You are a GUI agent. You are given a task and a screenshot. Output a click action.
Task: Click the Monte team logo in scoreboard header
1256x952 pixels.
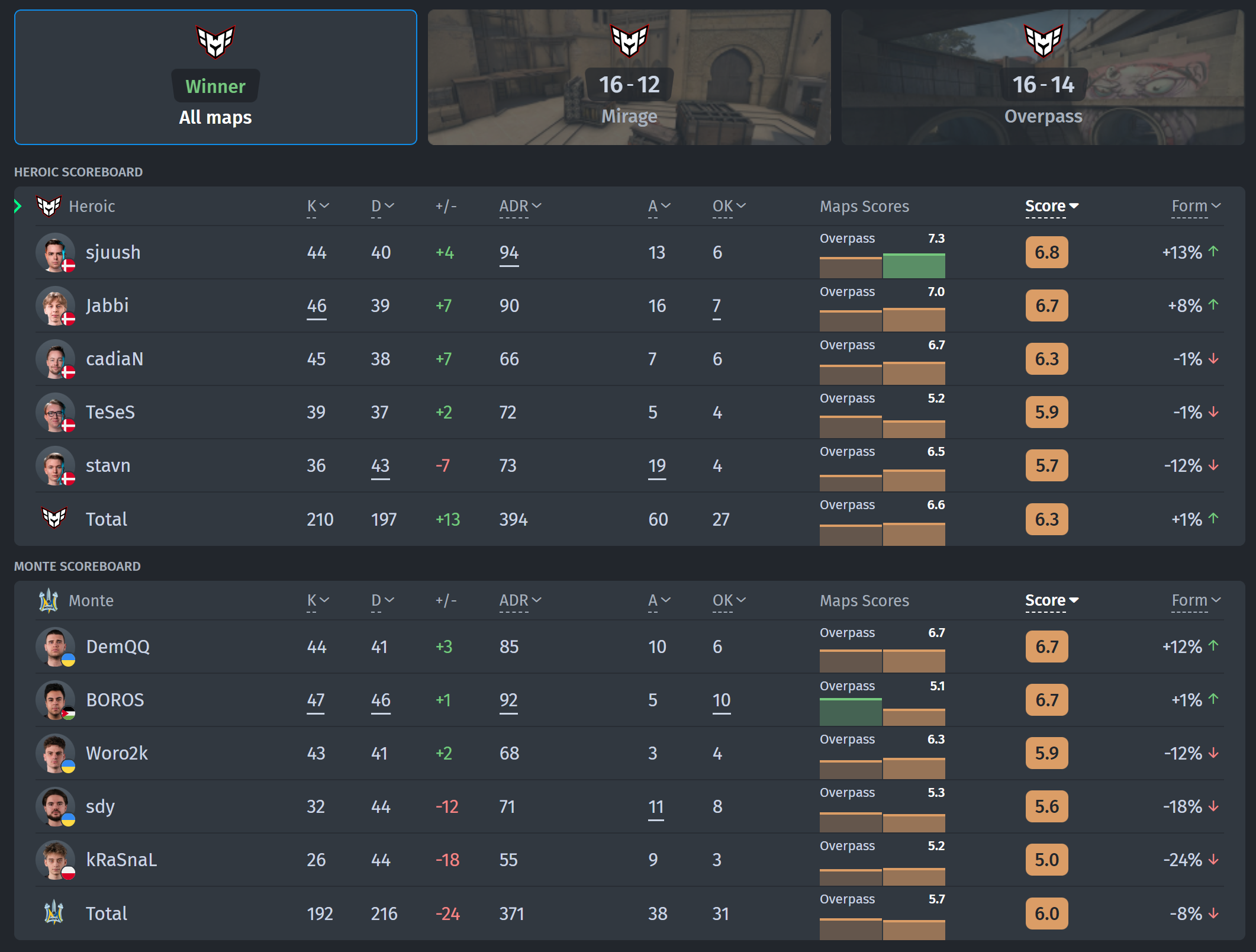point(49,600)
